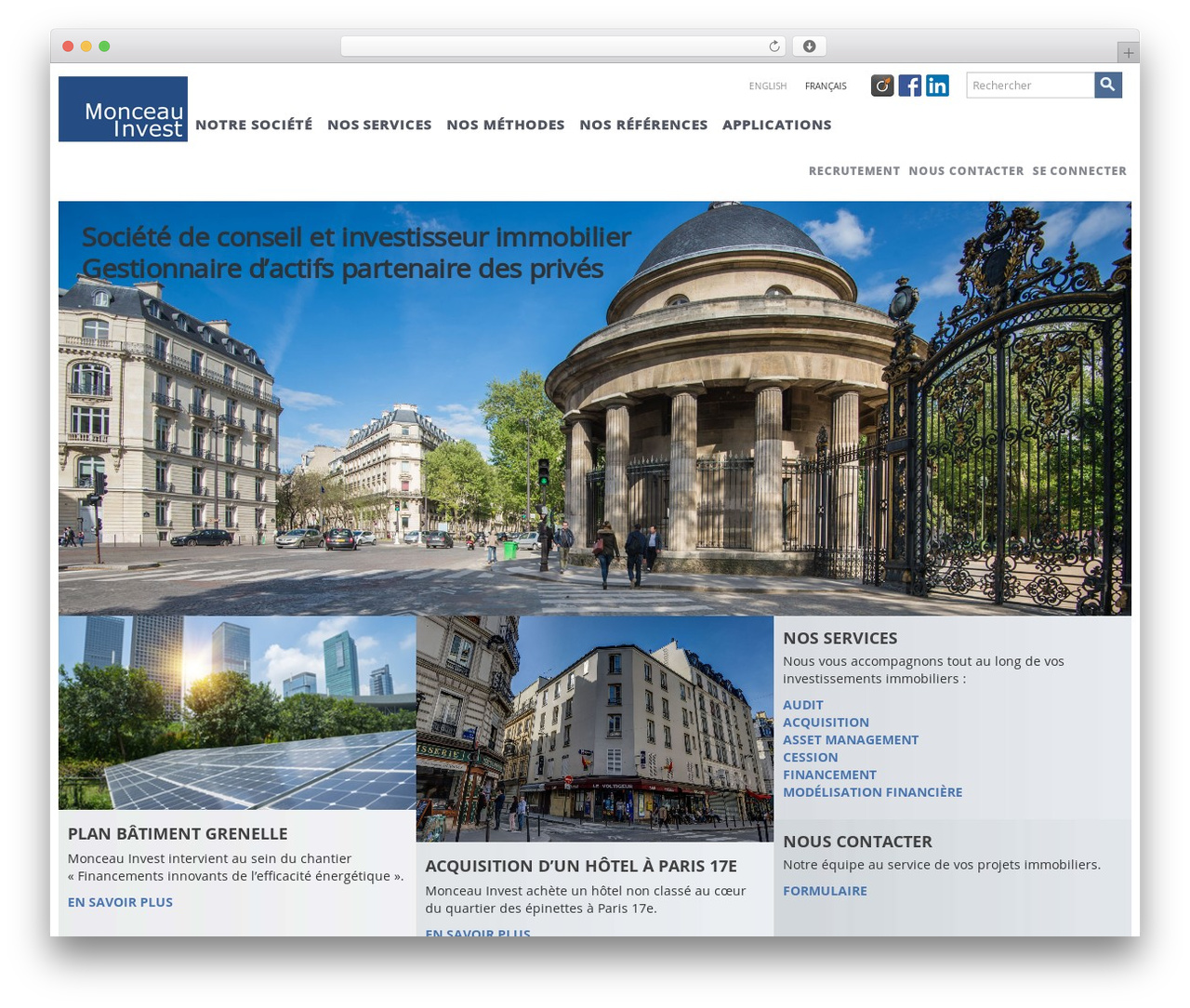Switch site language to English

pos(768,86)
